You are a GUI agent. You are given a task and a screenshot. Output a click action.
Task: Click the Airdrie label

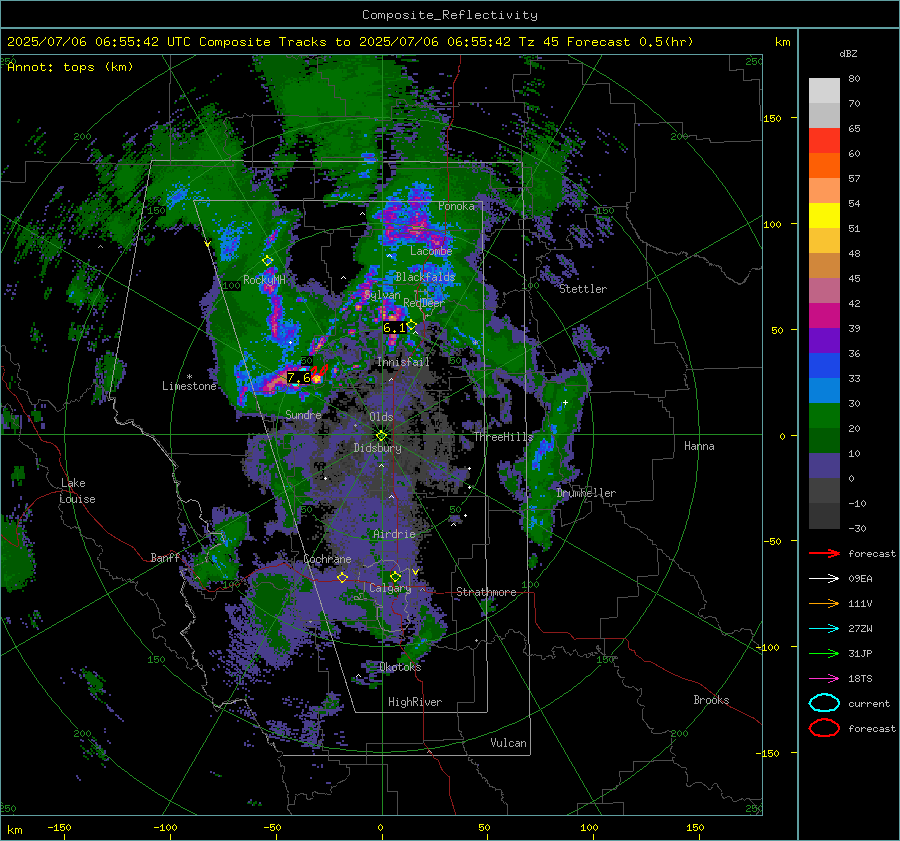394,534
